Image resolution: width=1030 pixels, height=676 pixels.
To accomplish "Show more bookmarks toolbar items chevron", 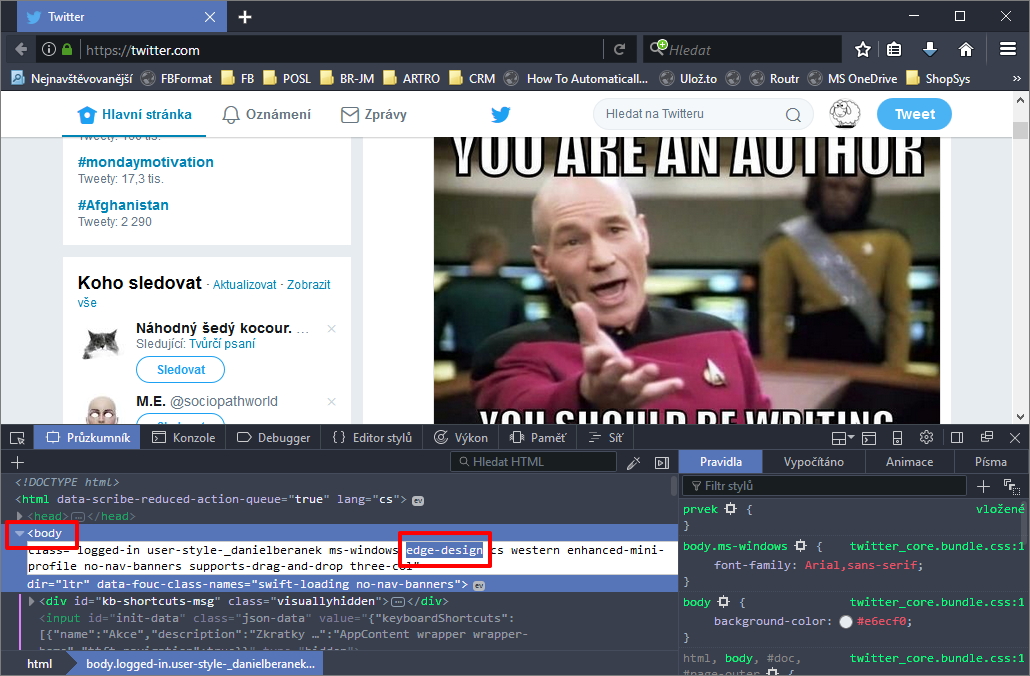I will (1017, 78).
